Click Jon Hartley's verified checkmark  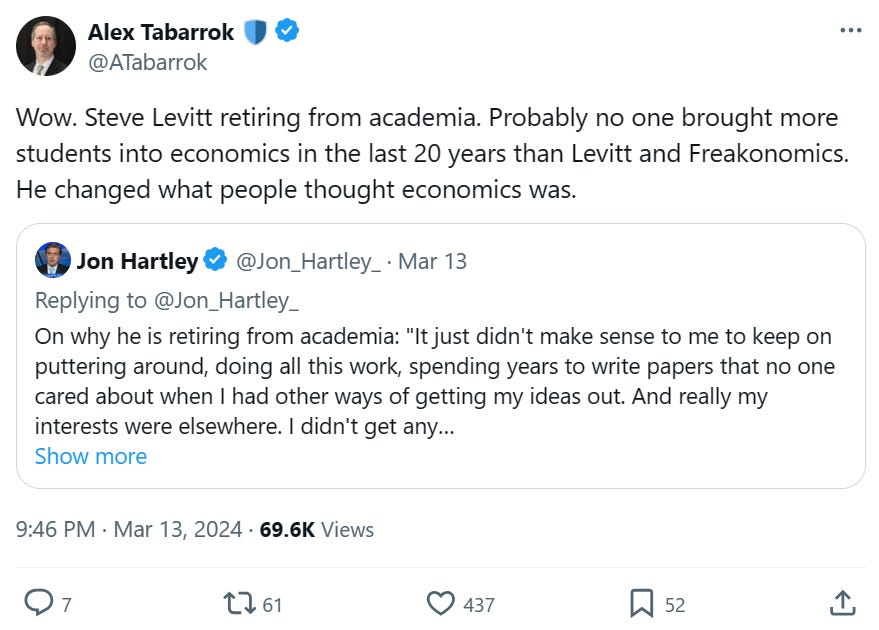tap(215, 262)
